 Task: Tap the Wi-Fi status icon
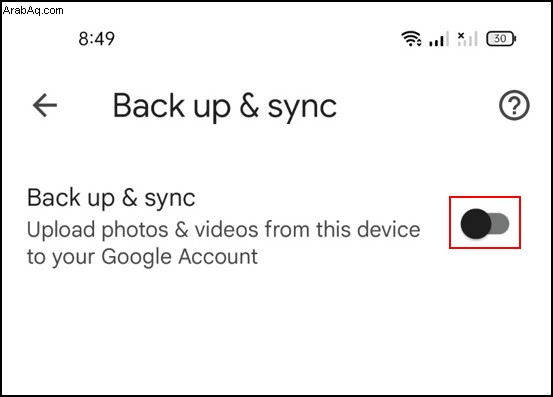(x=409, y=38)
